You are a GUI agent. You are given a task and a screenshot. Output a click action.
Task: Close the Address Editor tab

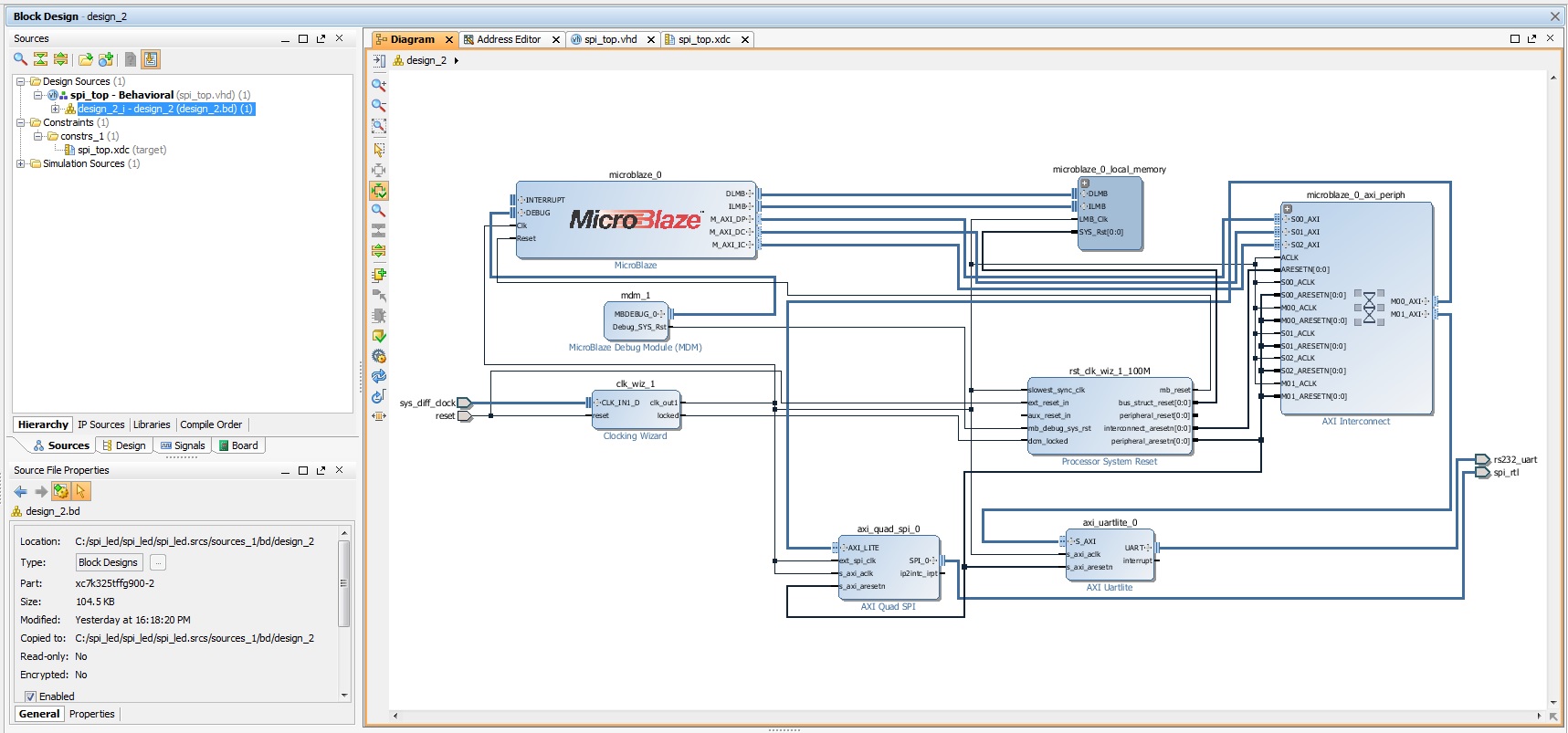click(x=555, y=39)
